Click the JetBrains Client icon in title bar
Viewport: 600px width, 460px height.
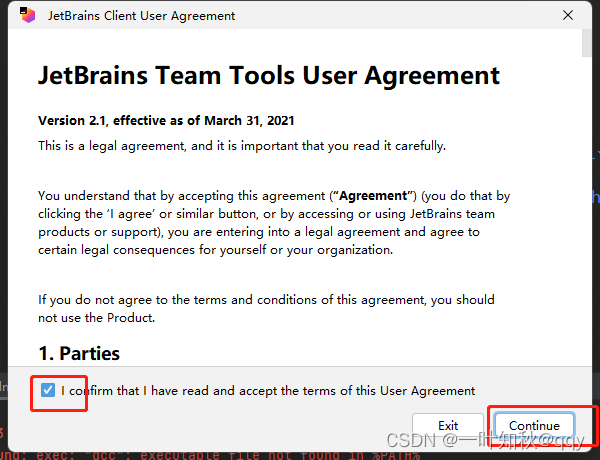tap(28, 15)
